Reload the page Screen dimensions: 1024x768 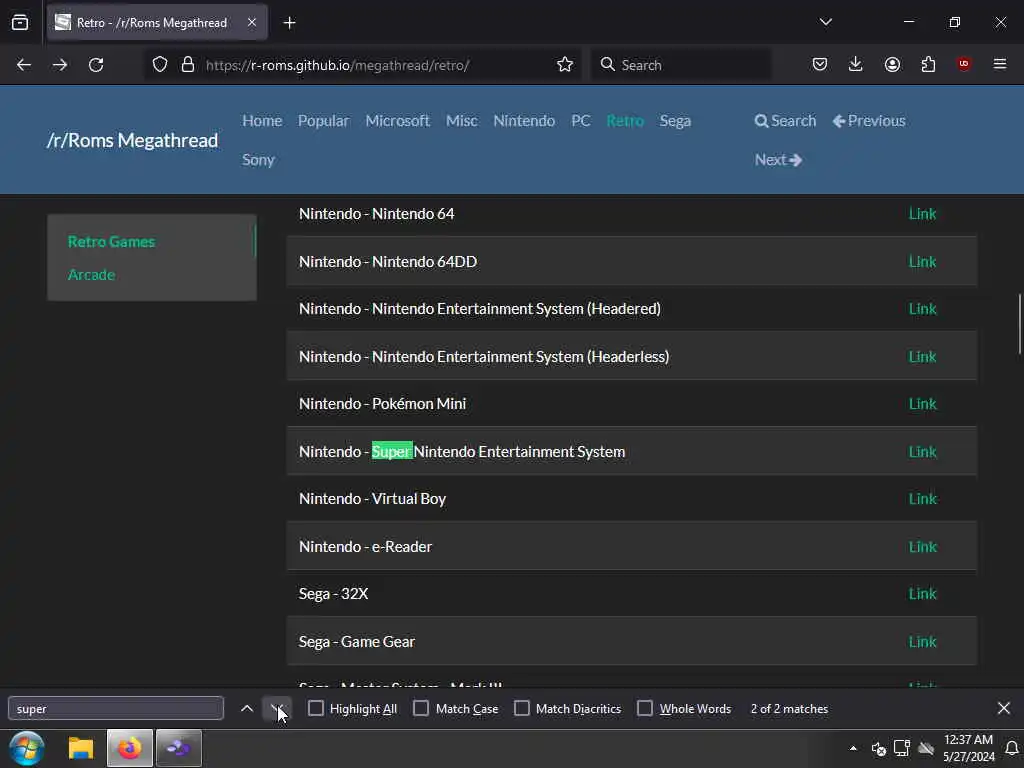pyautogui.click(x=96, y=65)
